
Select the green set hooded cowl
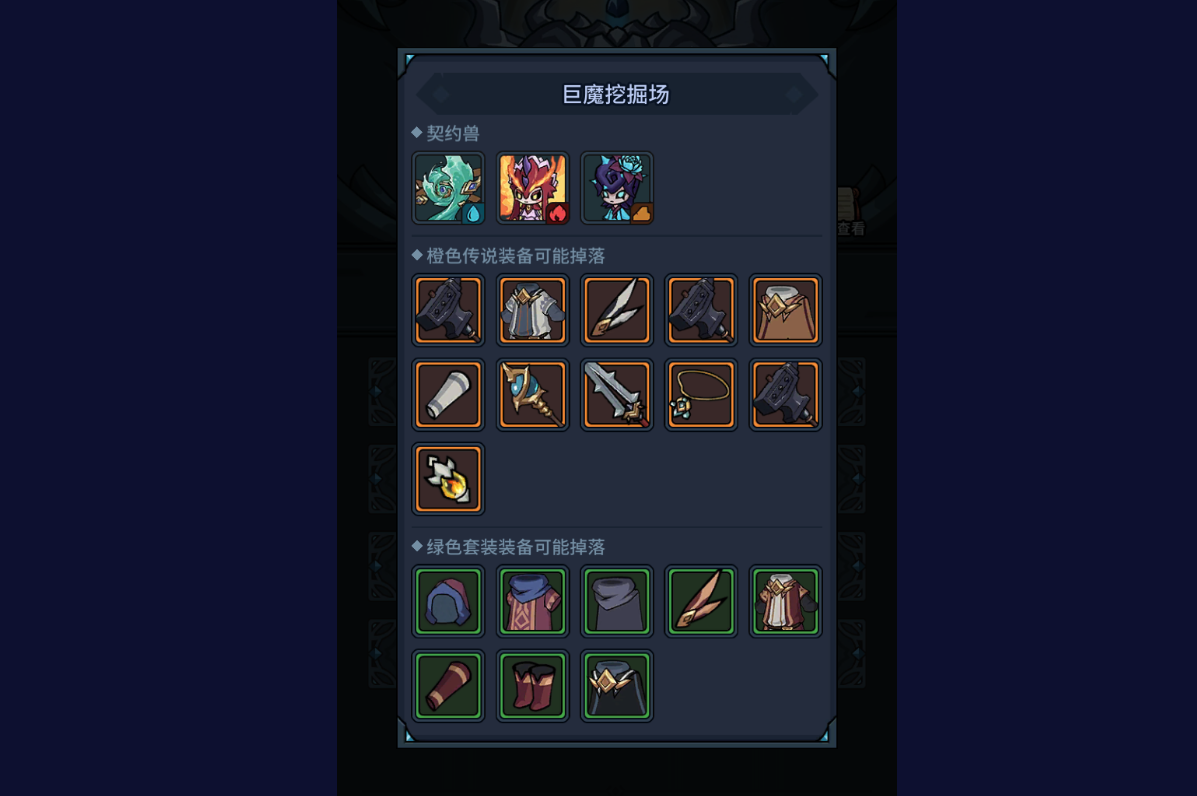[448, 601]
